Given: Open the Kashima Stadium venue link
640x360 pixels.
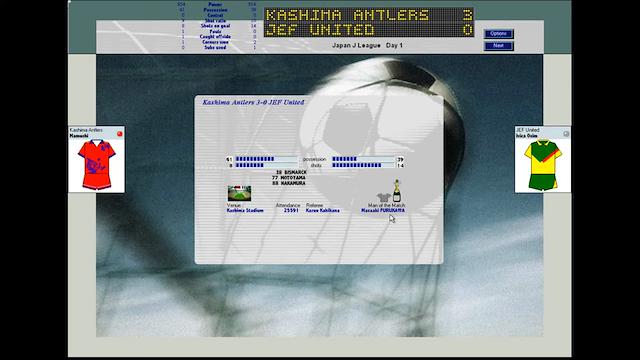Looking at the screenshot, I should (245, 211).
